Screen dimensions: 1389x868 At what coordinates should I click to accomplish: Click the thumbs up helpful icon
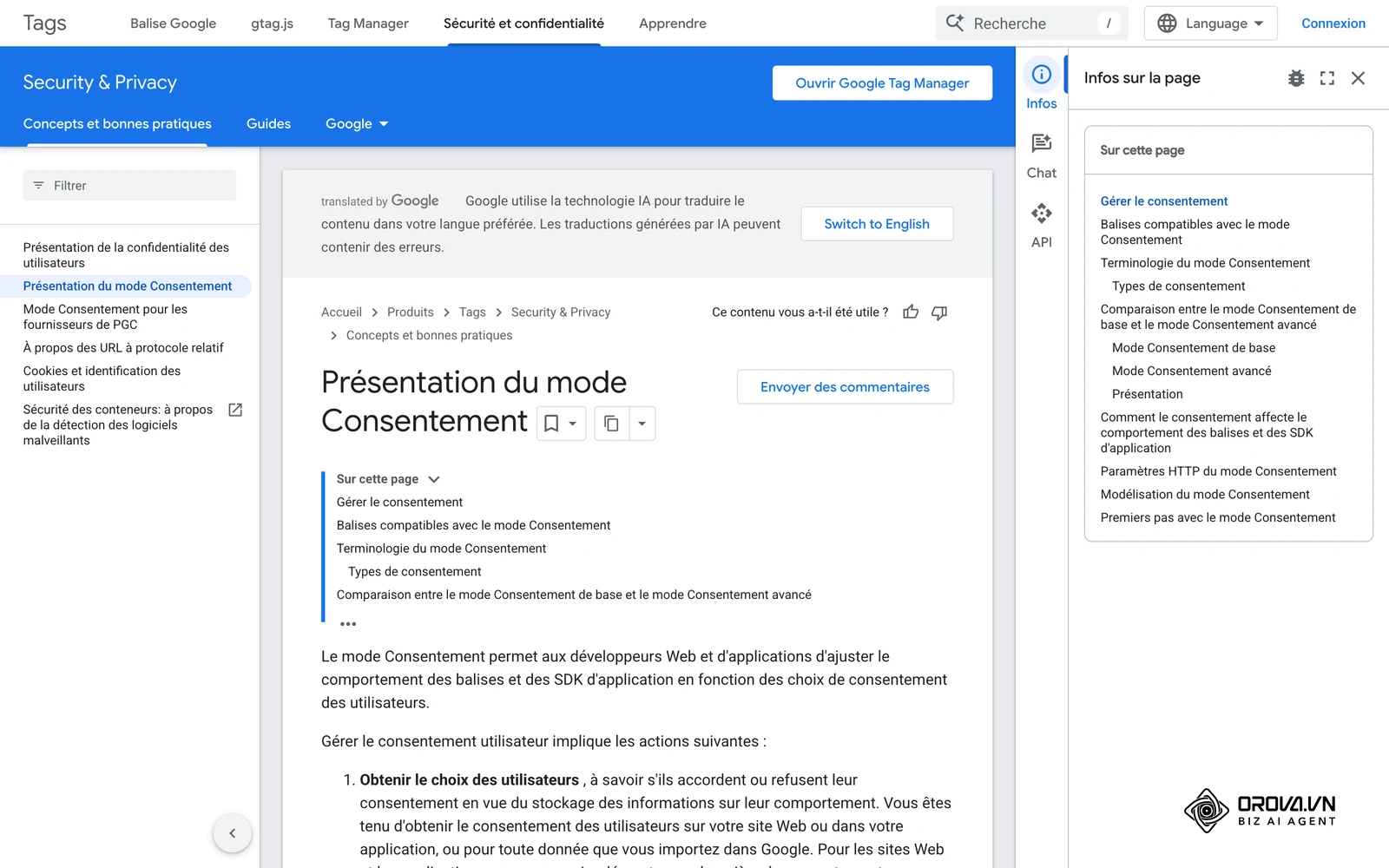coord(911,312)
